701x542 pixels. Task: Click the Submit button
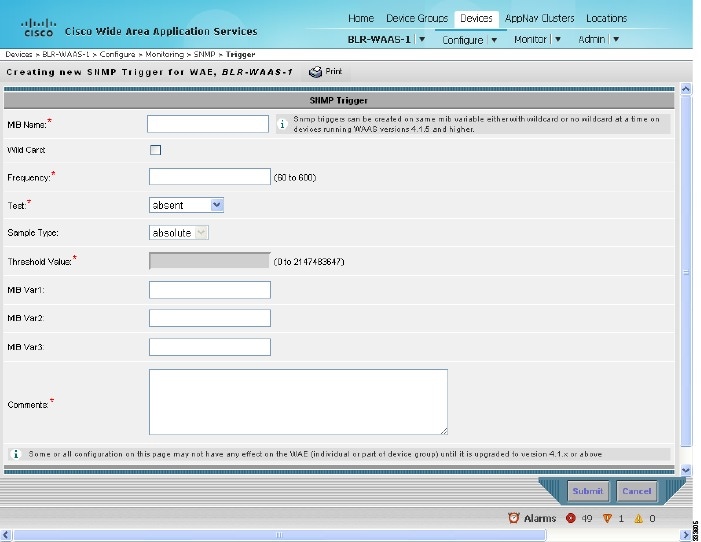tap(588, 491)
